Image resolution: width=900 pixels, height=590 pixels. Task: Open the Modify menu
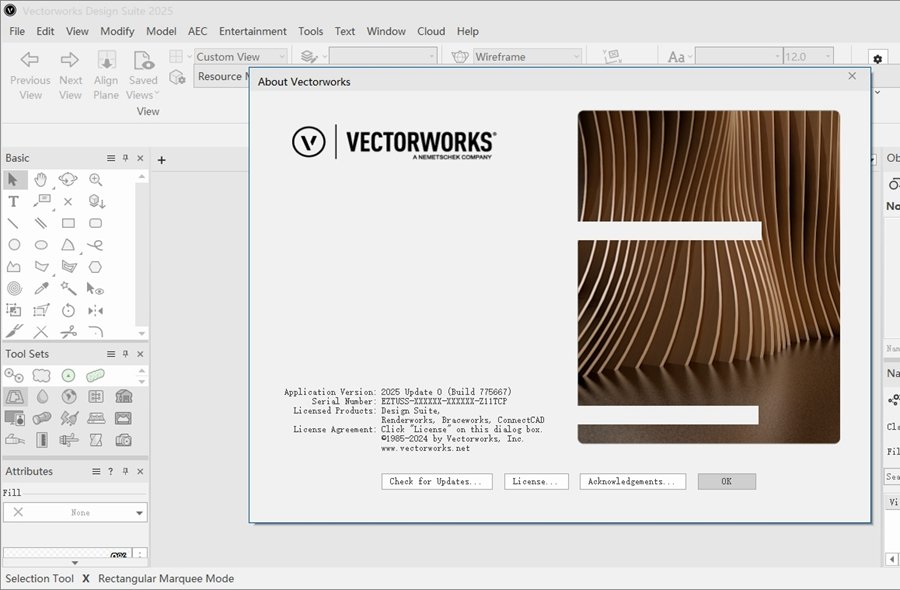[x=117, y=31]
